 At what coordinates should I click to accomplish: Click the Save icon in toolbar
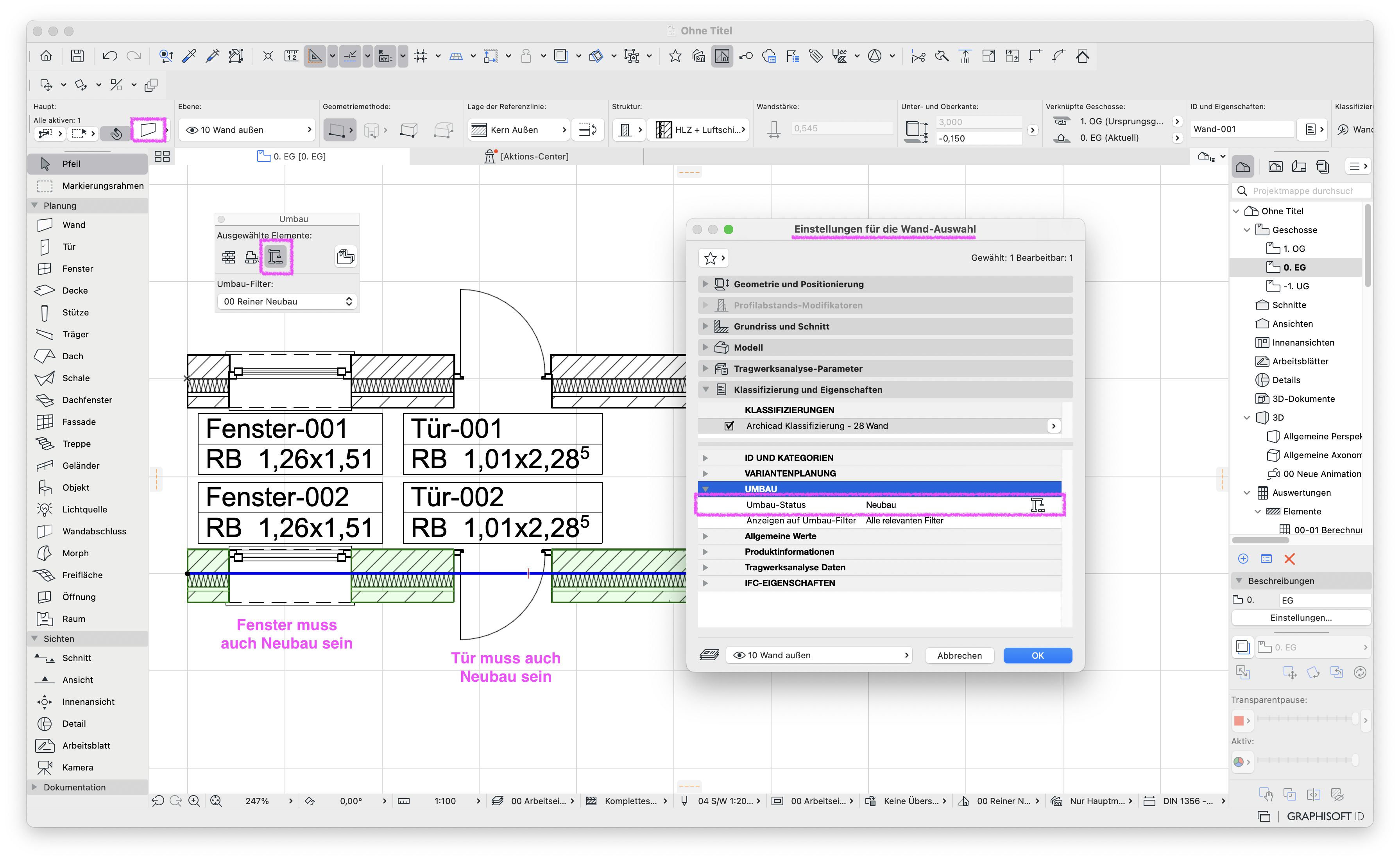(x=77, y=56)
